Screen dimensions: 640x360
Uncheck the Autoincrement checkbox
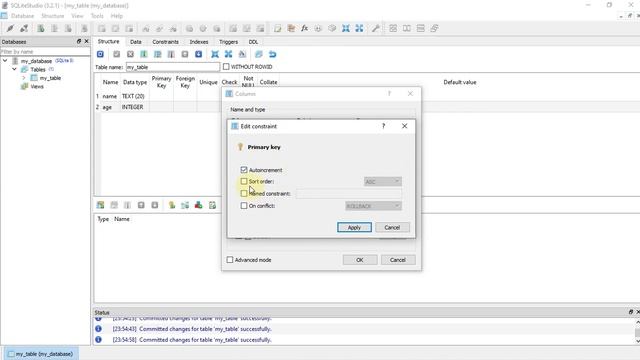point(244,170)
